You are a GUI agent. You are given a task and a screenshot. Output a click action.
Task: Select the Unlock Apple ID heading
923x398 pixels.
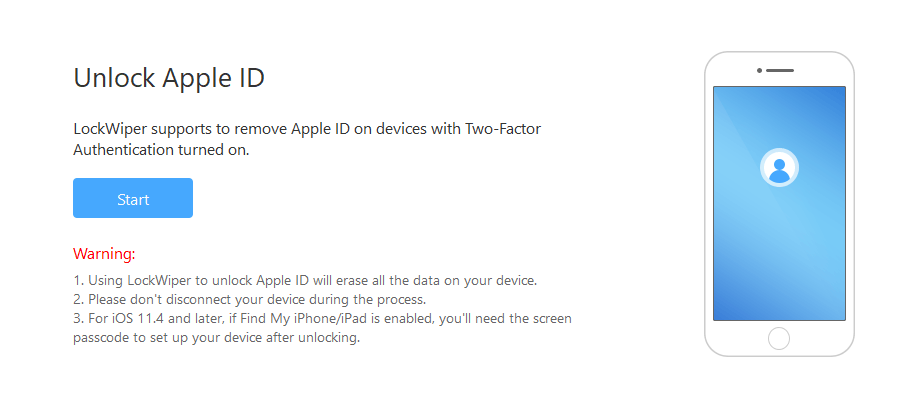[x=169, y=78]
